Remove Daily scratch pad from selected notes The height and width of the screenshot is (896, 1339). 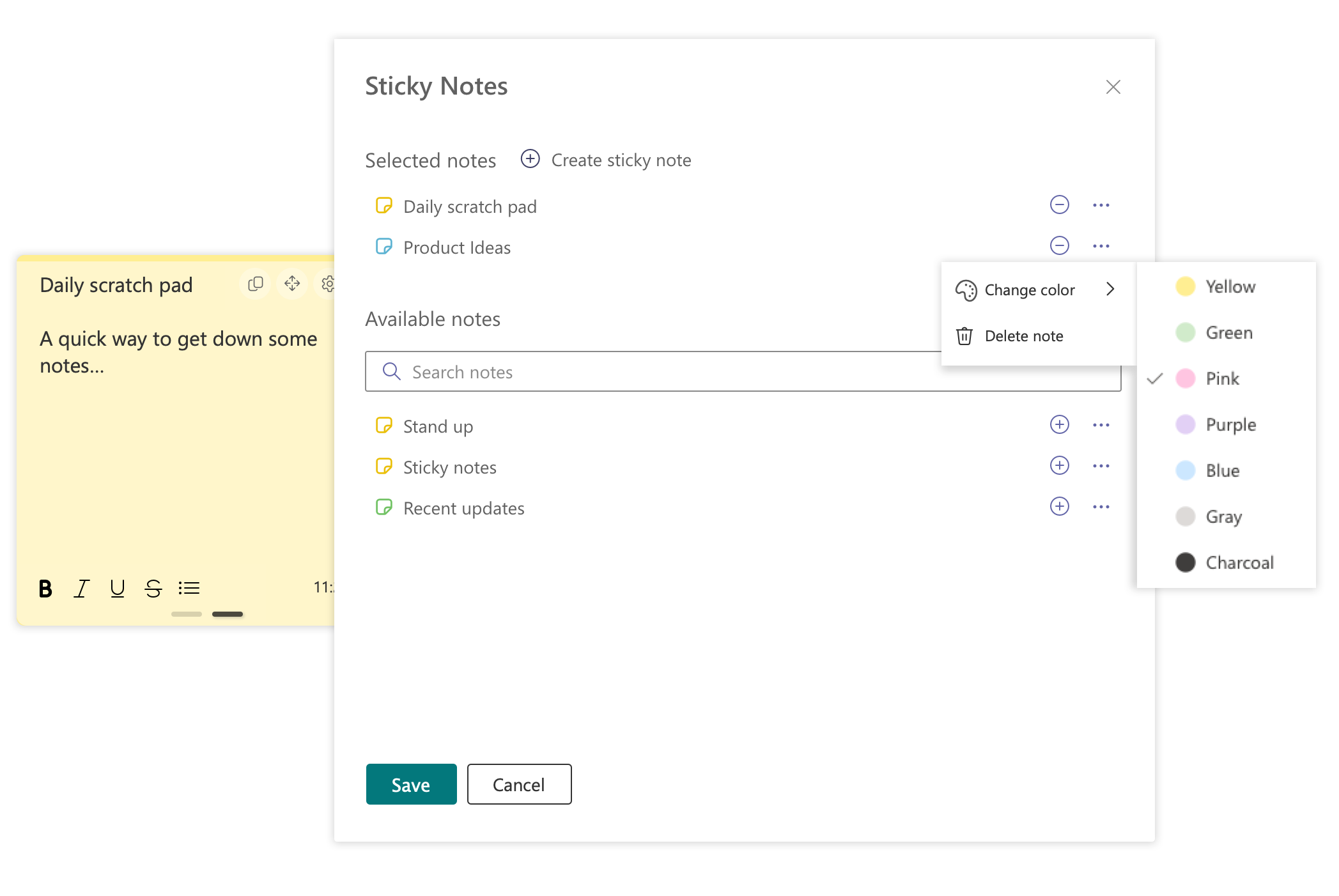pos(1059,205)
